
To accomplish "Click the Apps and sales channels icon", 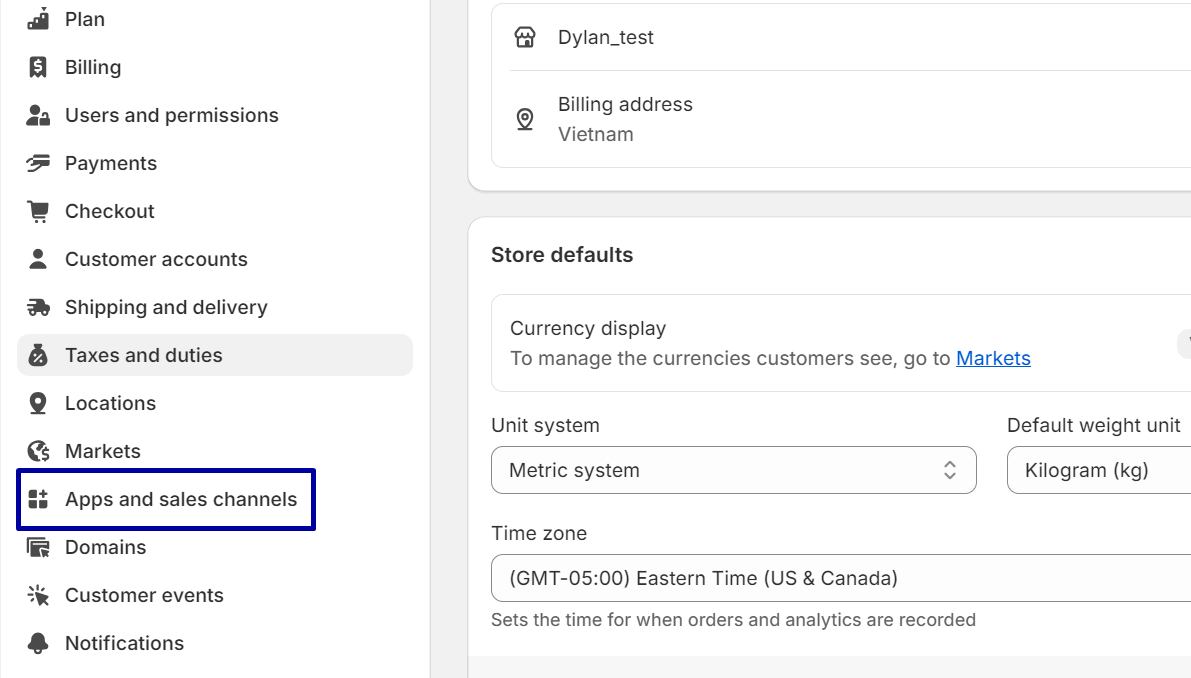I will click(38, 499).
